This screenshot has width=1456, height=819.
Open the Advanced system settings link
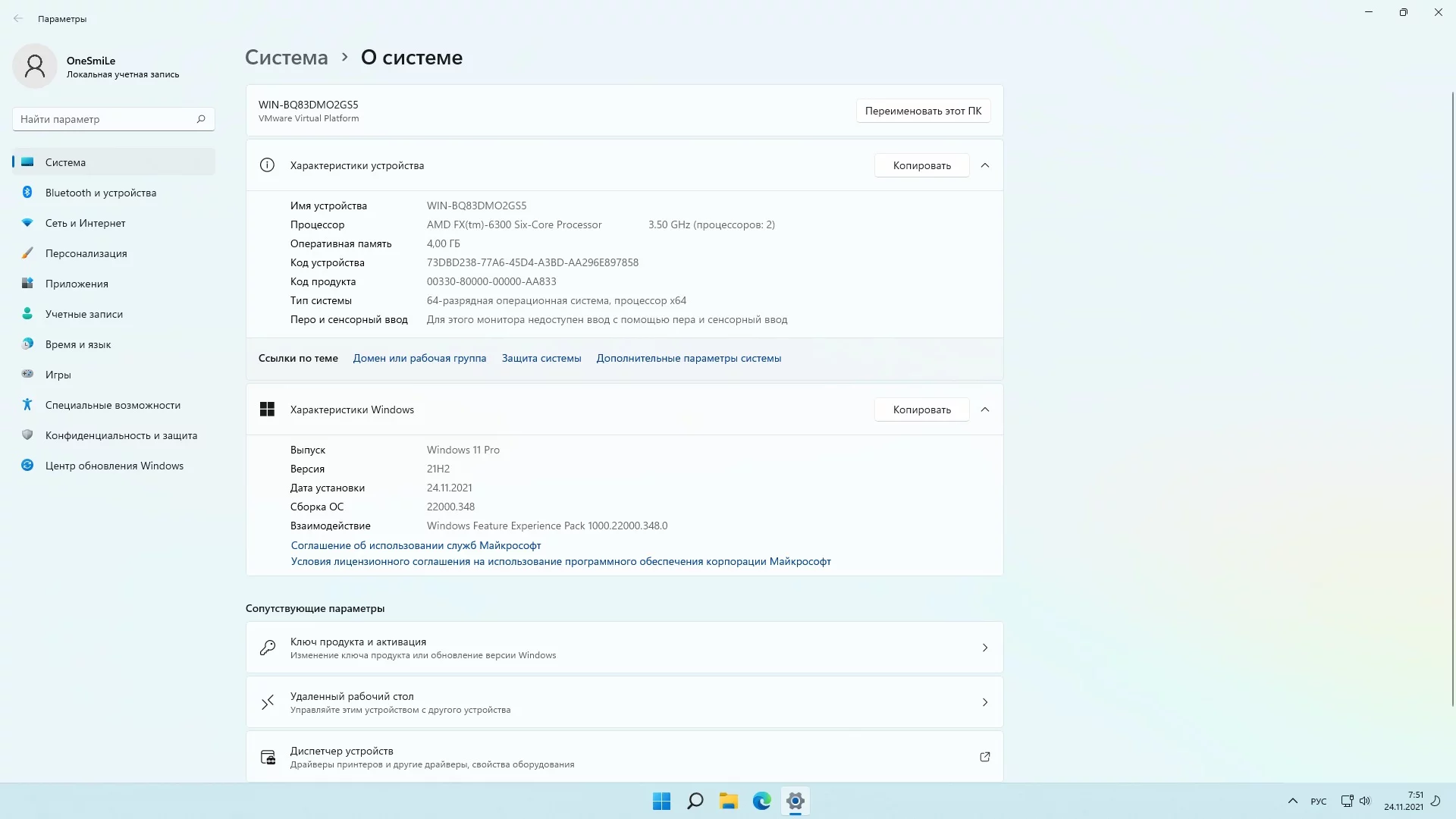(x=688, y=358)
